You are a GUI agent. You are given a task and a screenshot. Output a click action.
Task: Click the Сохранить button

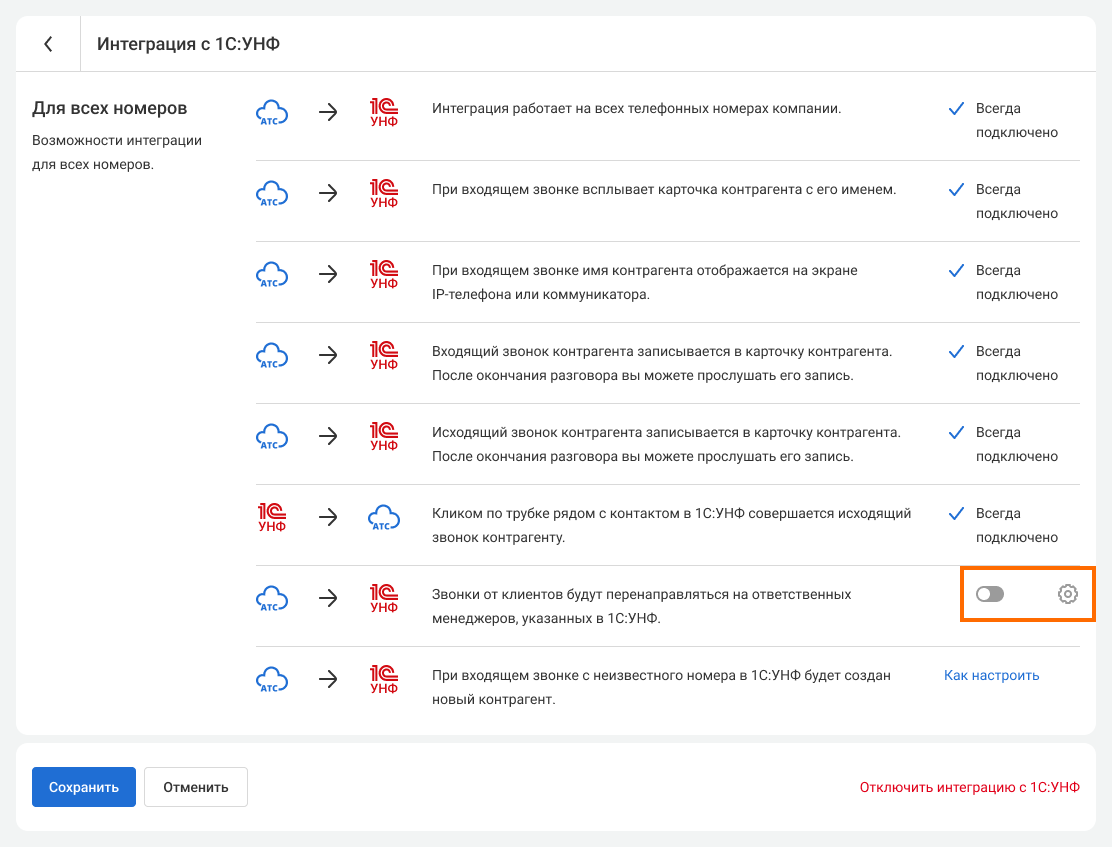(83, 787)
